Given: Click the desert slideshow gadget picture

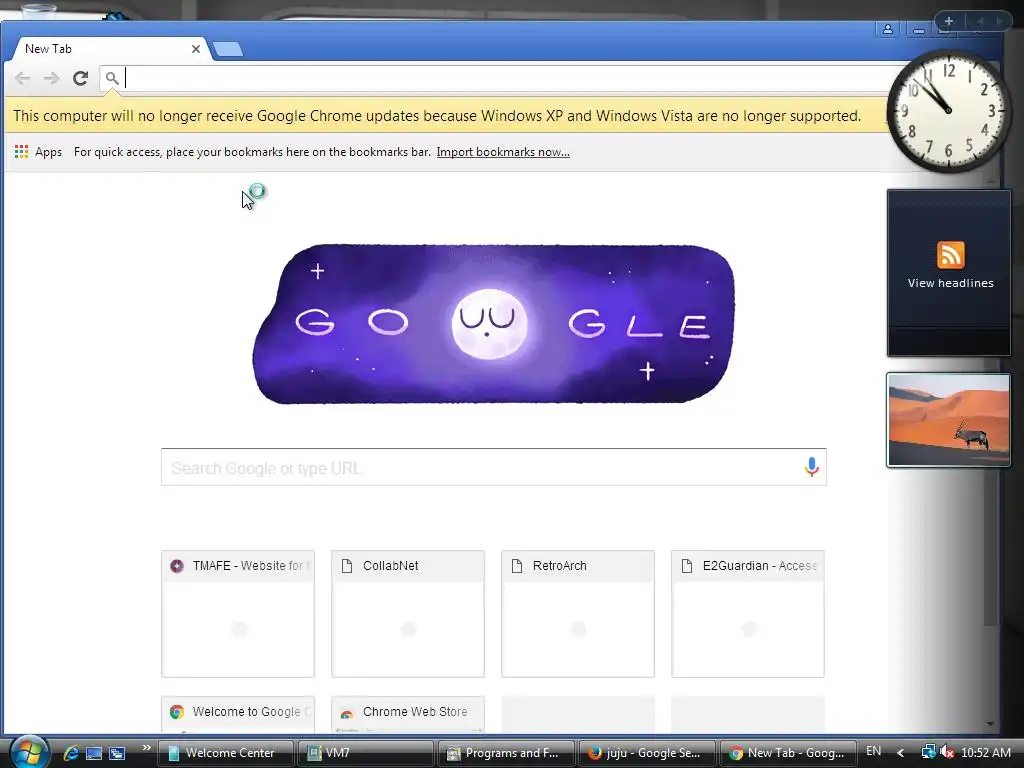Looking at the screenshot, I should tap(948, 420).
